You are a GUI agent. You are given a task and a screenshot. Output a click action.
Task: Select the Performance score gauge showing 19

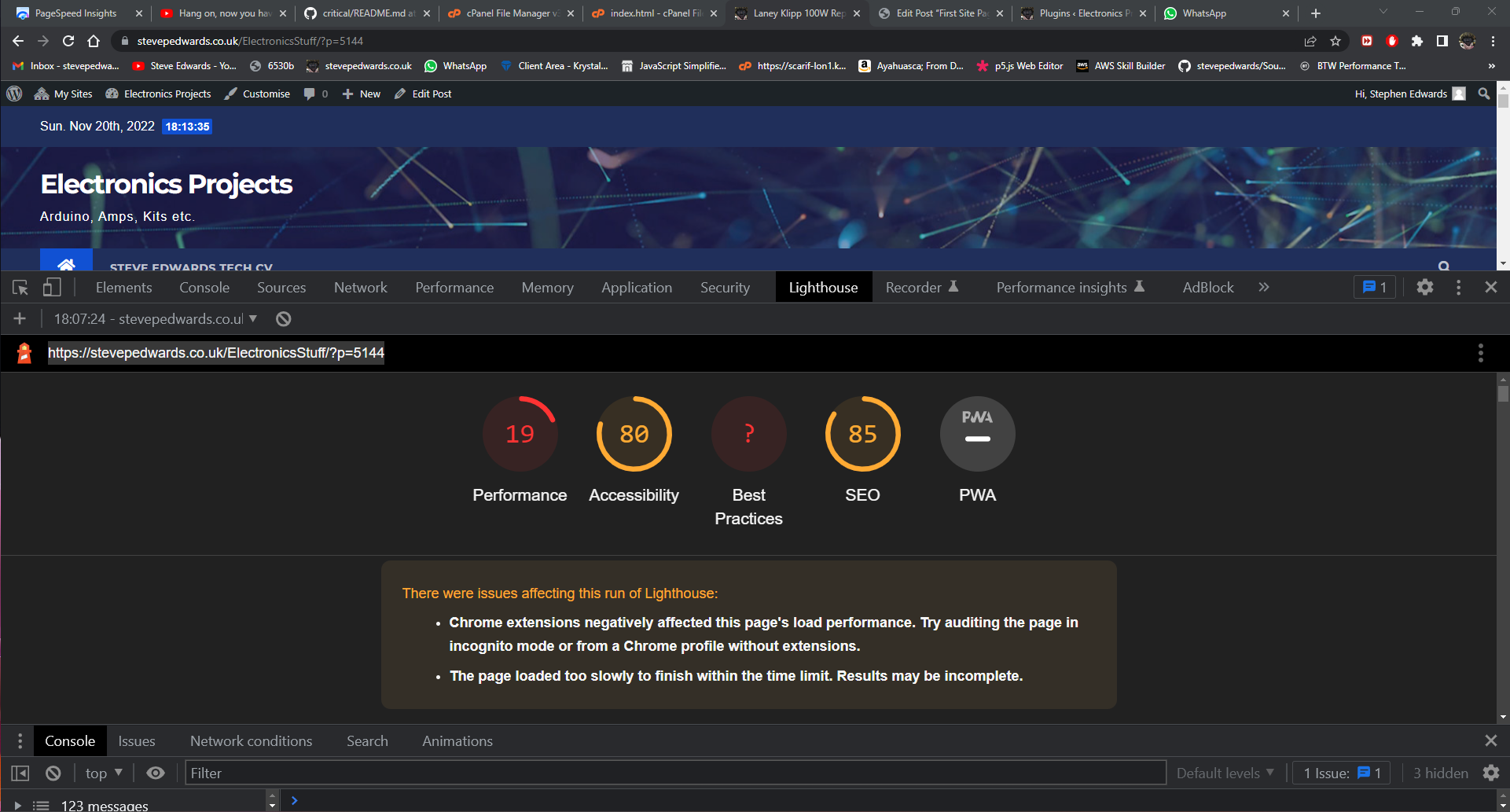pyautogui.click(x=520, y=434)
